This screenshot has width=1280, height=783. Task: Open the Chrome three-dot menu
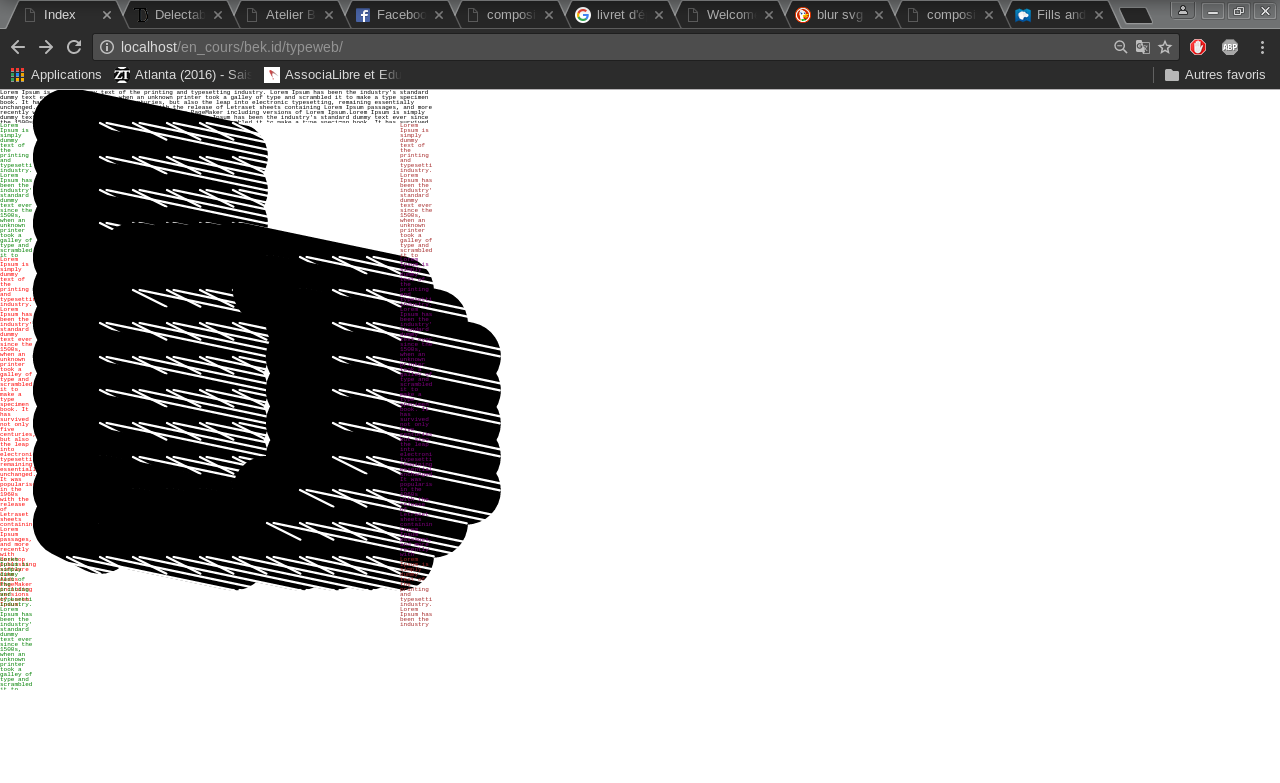pos(1262,47)
